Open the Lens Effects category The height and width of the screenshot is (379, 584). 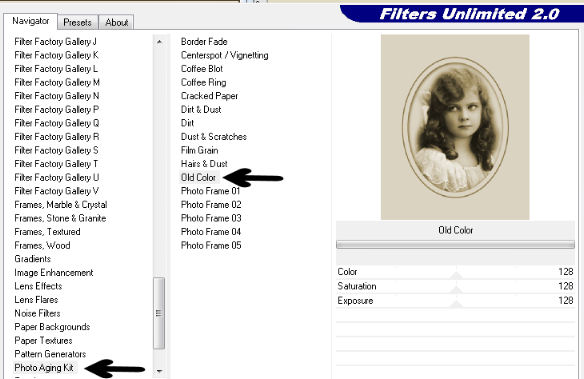[38, 286]
